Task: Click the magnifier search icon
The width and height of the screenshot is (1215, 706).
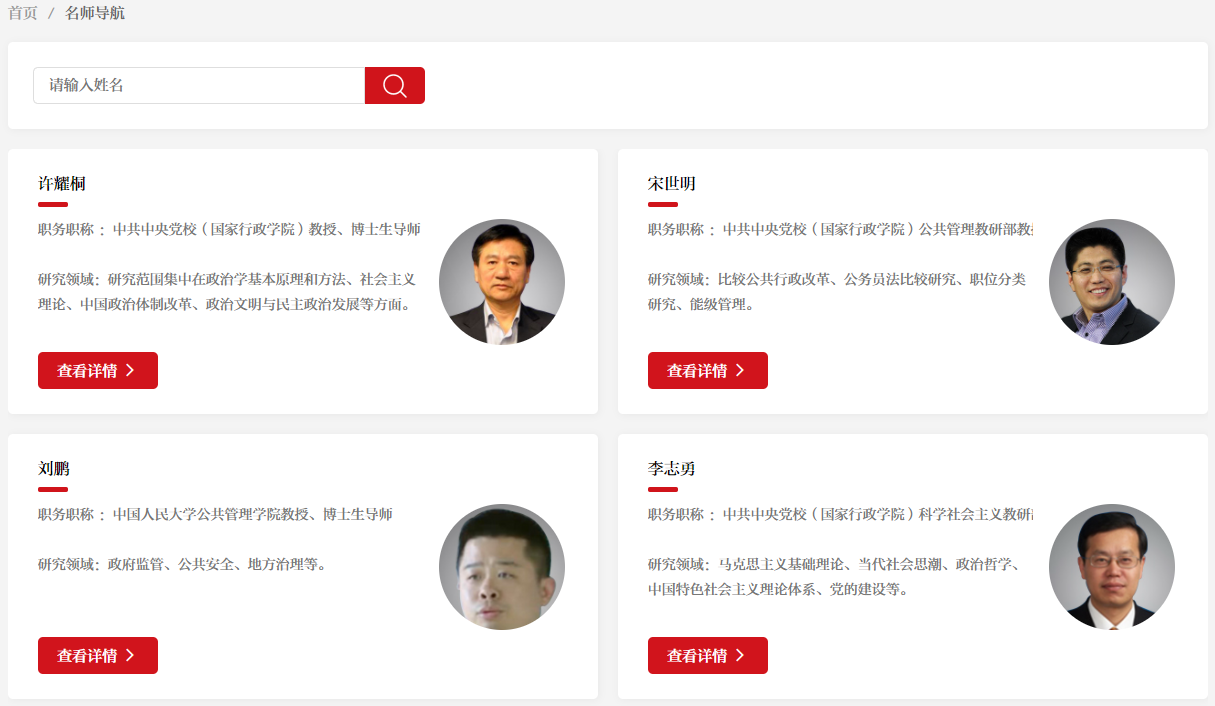Action: (x=394, y=85)
